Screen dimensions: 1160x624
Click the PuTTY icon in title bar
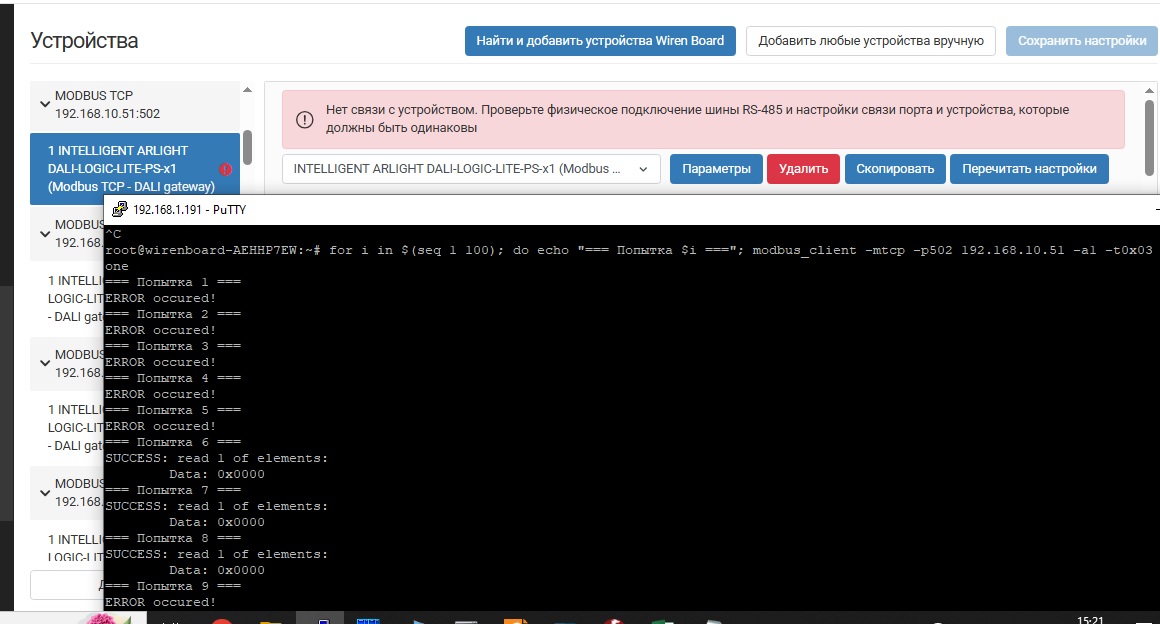coord(119,209)
